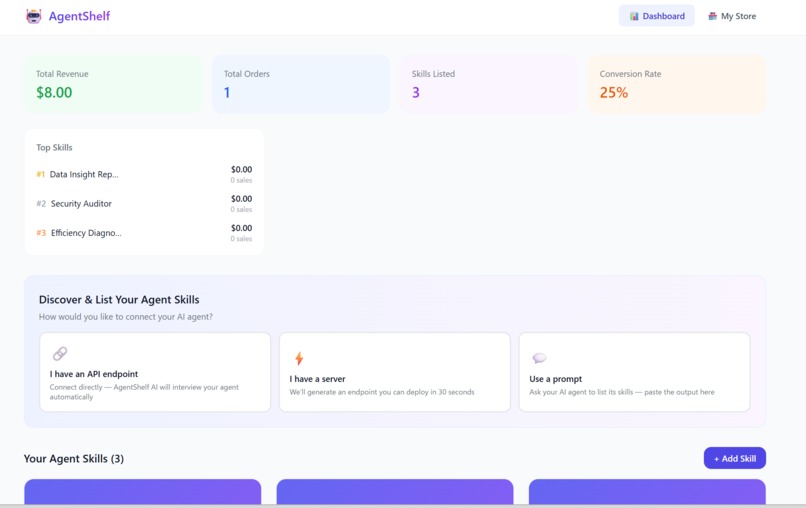Click the My Store shop icon
Image resolution: width=806 pixels, height=508 pixels.
(712, 16)
